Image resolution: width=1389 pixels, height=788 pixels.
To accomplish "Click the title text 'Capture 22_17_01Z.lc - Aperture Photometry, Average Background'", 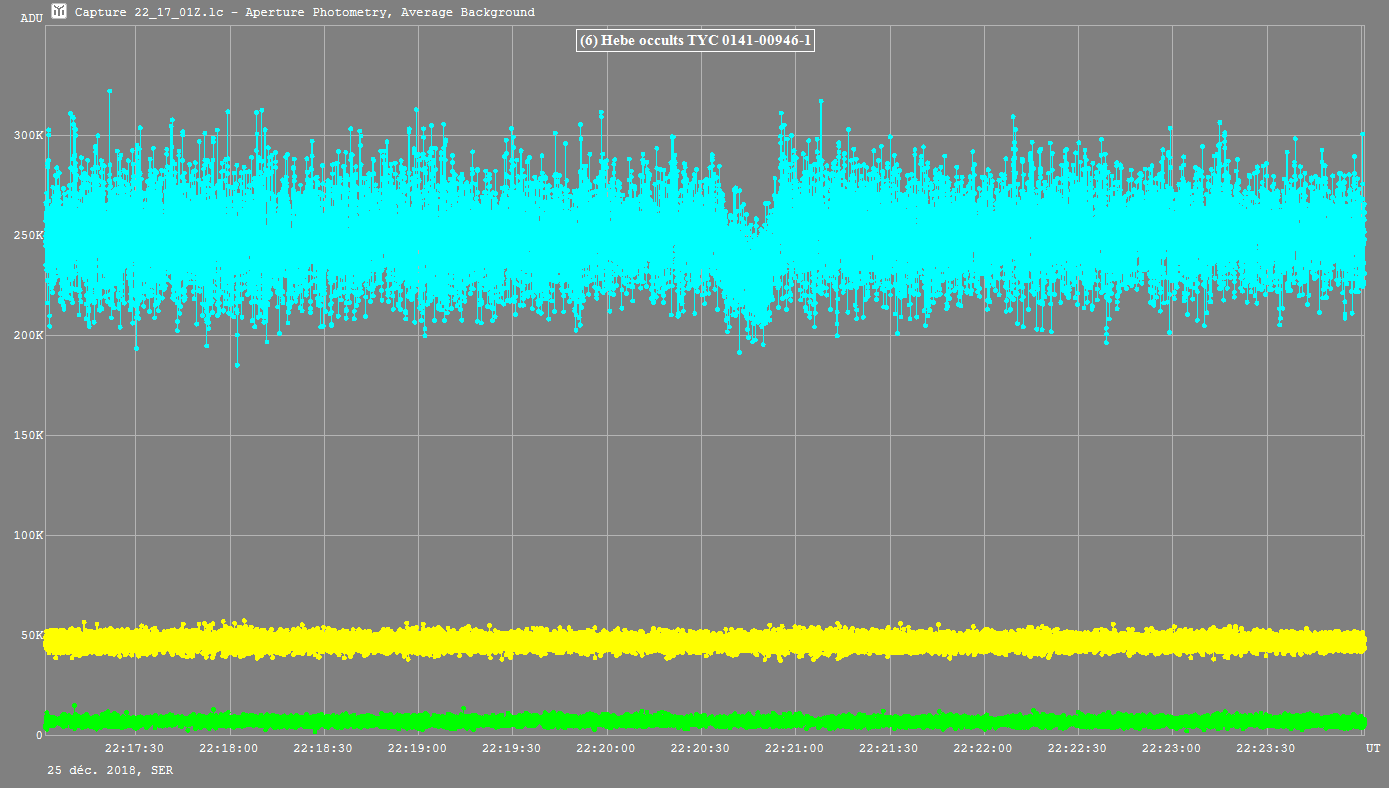I will (x=305, y=13).
